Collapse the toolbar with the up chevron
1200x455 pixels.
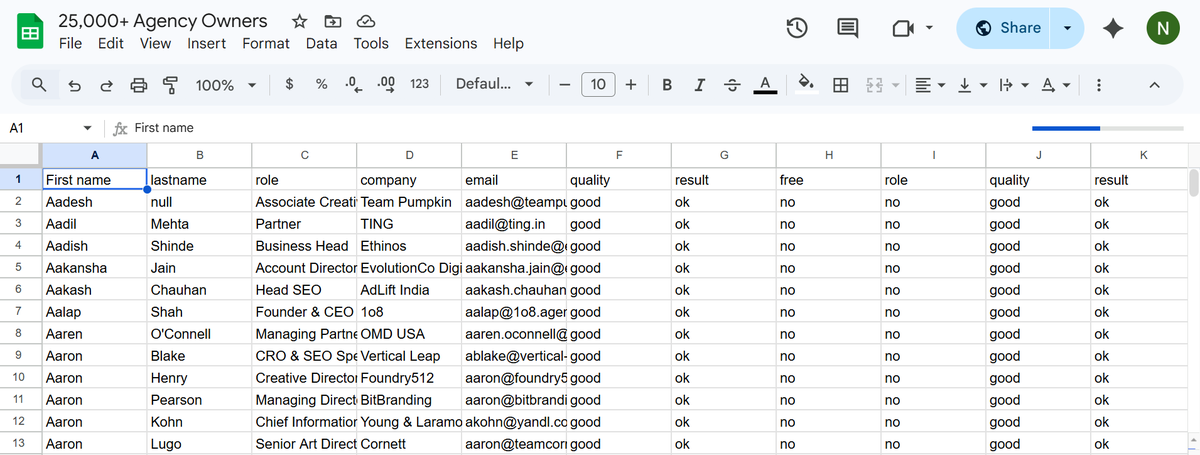(x=1154, y=85)
